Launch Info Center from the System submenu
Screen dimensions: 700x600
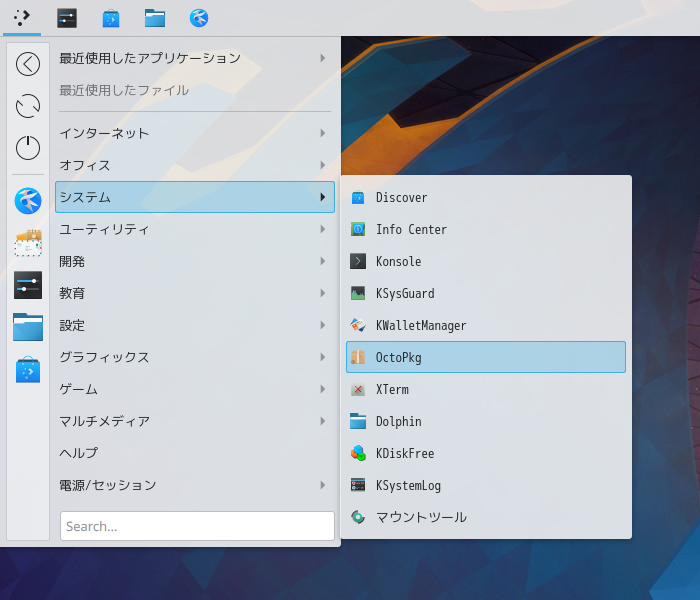[486, 229]
